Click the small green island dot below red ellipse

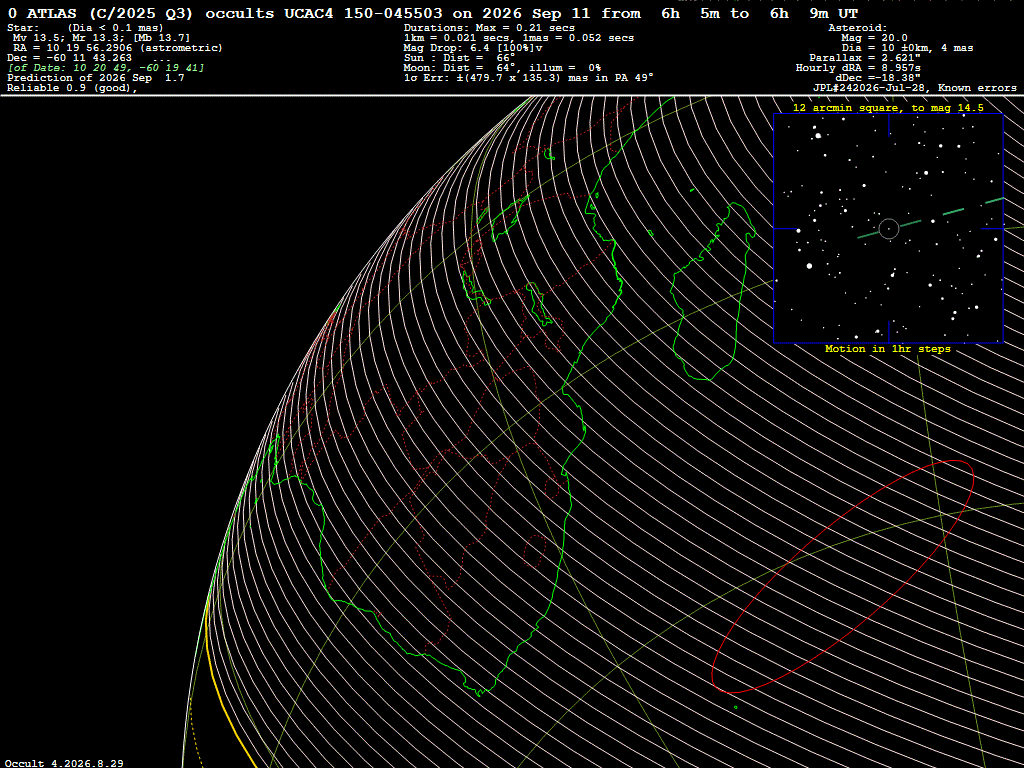736,707
